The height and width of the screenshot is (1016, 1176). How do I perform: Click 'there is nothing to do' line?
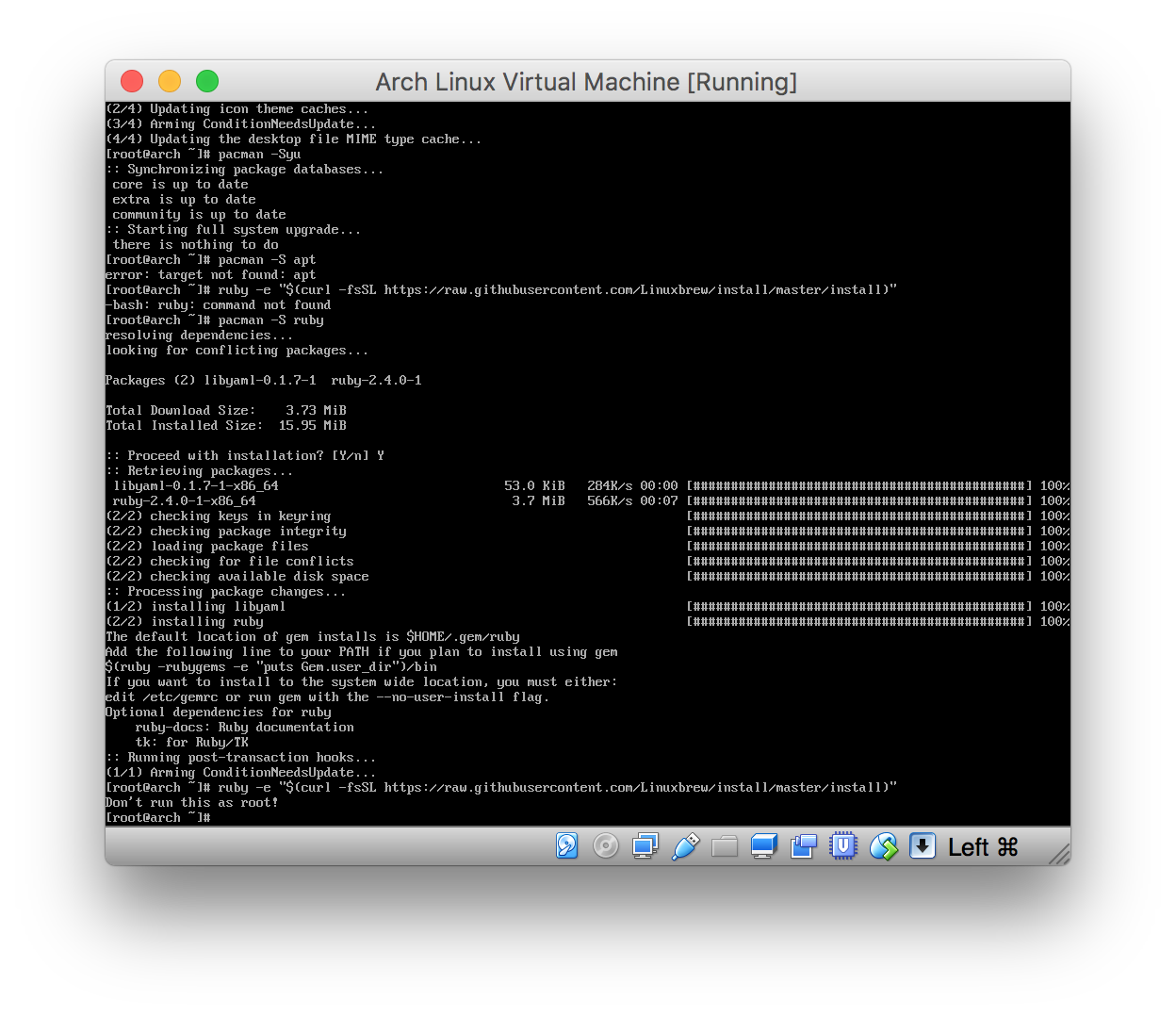[196, 245]
